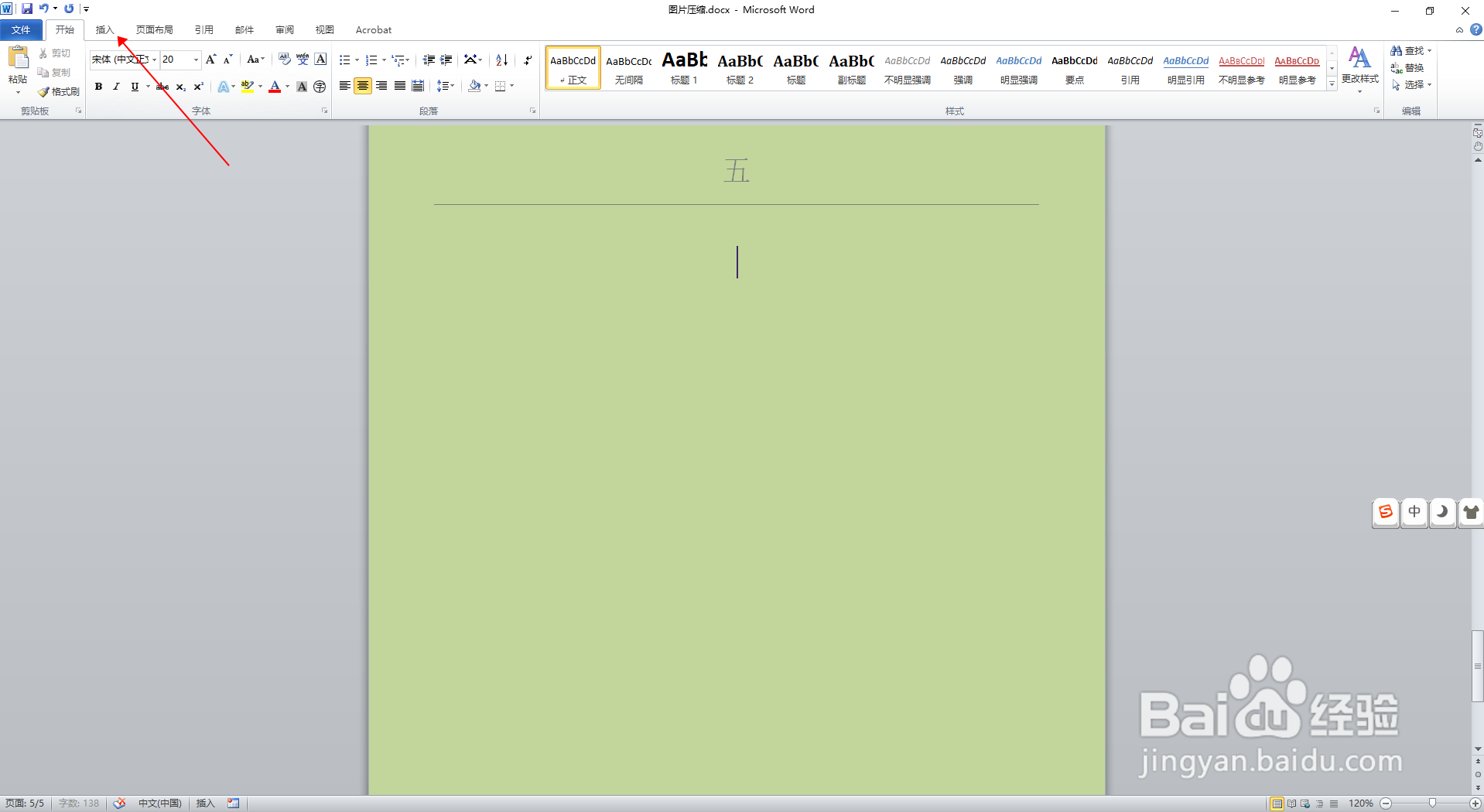Toggle Center alignment
Image resolution: width=1484 pixels, height=812 pixels.
[363, 86]
